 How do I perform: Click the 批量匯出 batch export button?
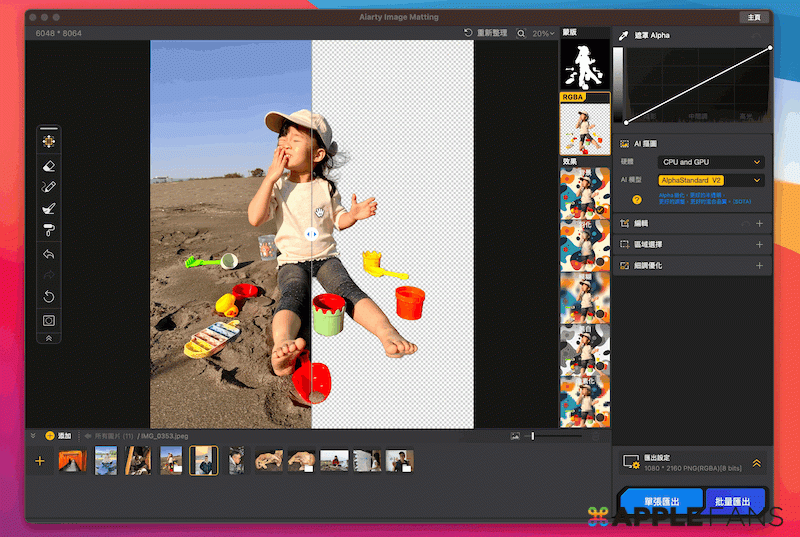[x=735, y=501]
